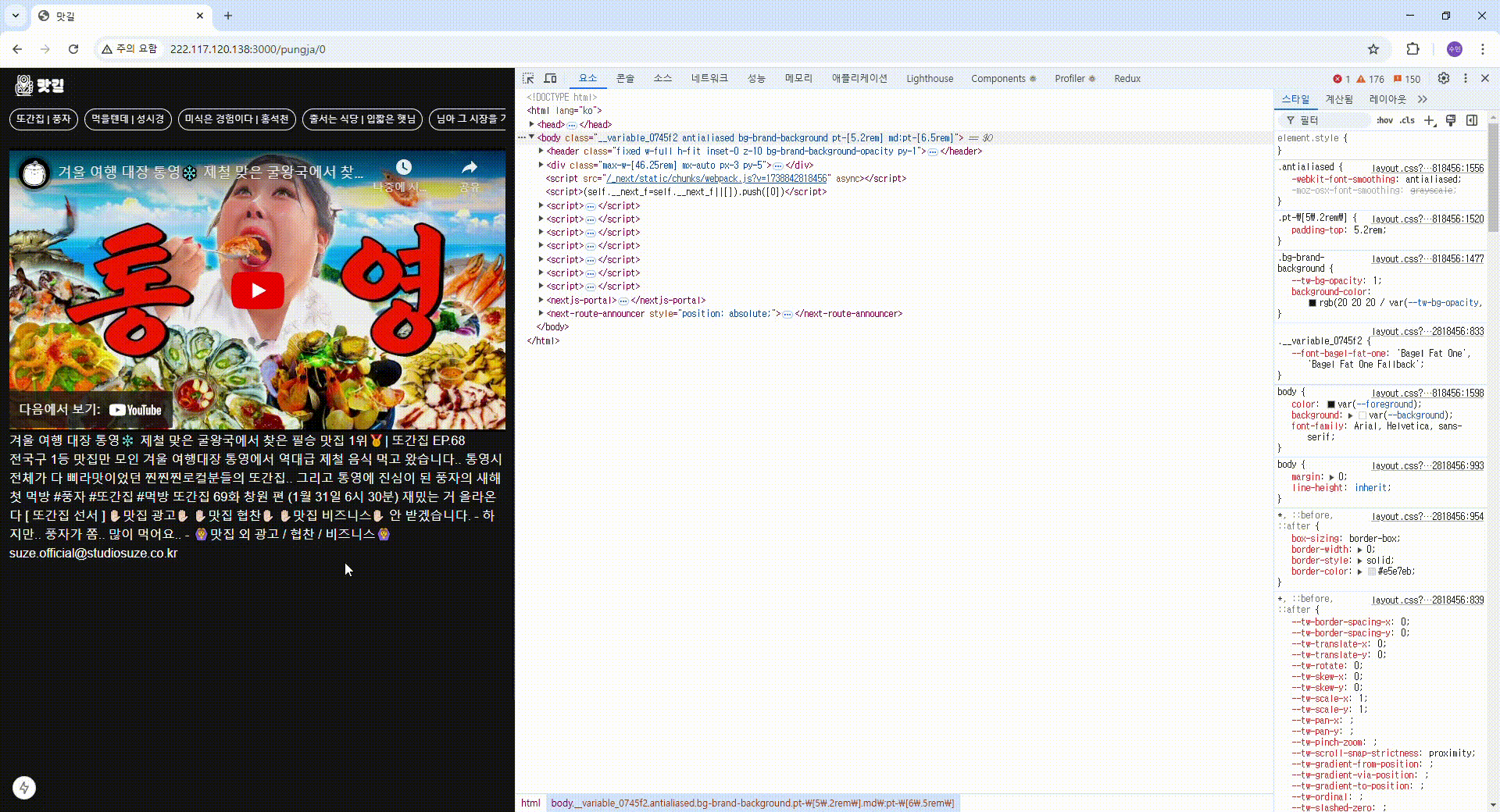
Task: Select 미식은 경험이다 | 홍석천 chip
Action: click(237, 119)
